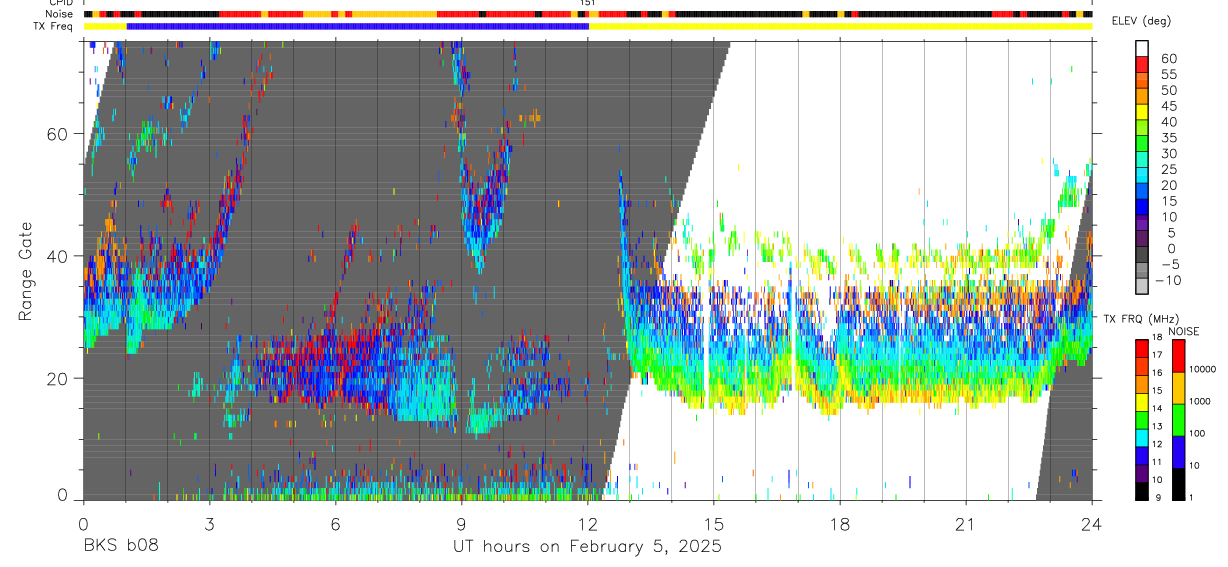The image size is (1228, 567).
Task: Click TX FRQ scale label '14'
Action: [x=1157, y=409]
